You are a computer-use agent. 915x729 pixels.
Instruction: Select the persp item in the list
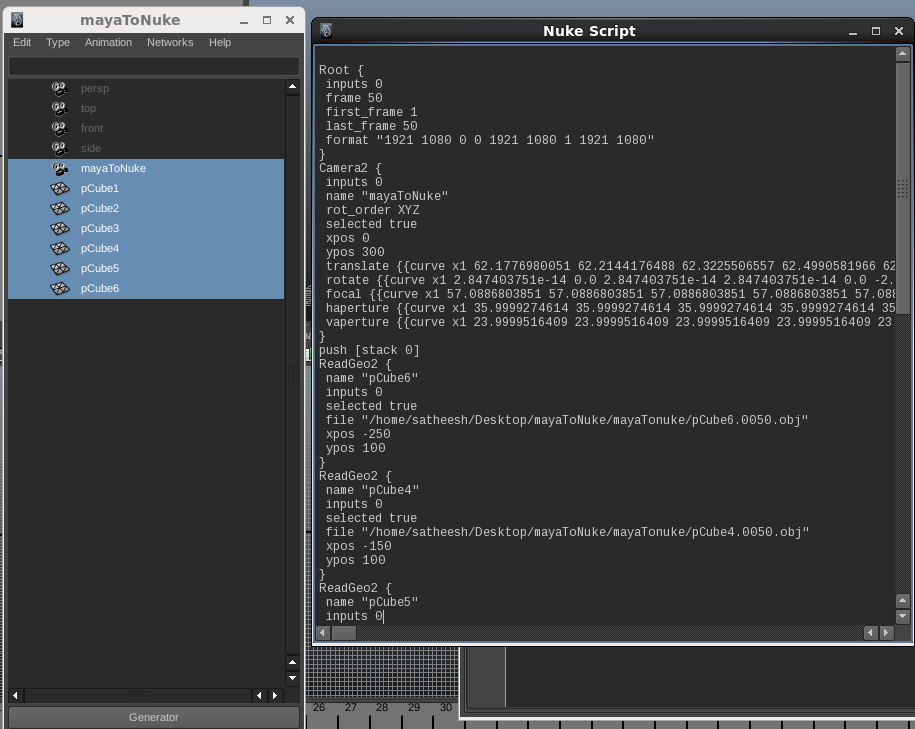coord(146,89)
